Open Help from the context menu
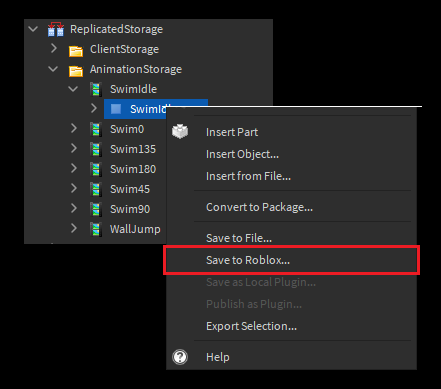441x389 pixels. [291, 357]
